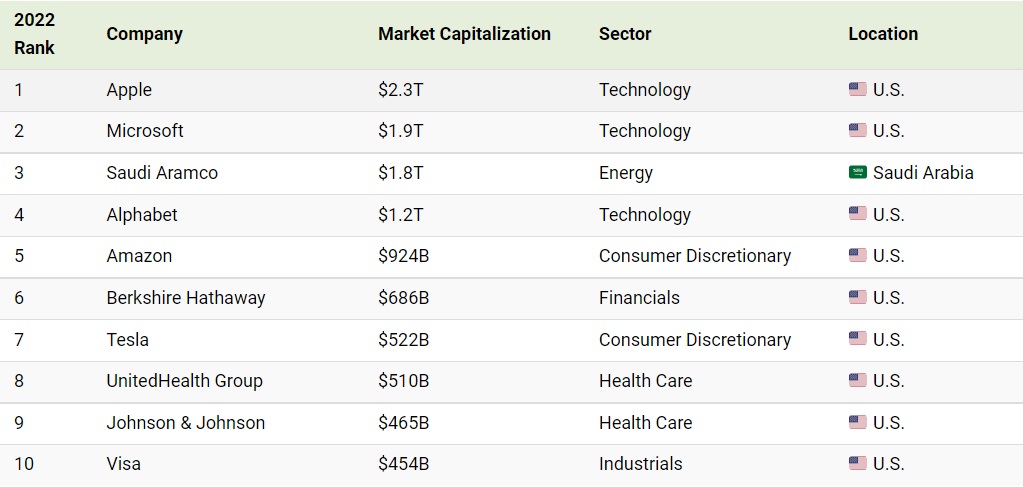Click the Johnson & Johnson company cell
This screenshot has height=487, width=1023.
(x=186, y=423)
